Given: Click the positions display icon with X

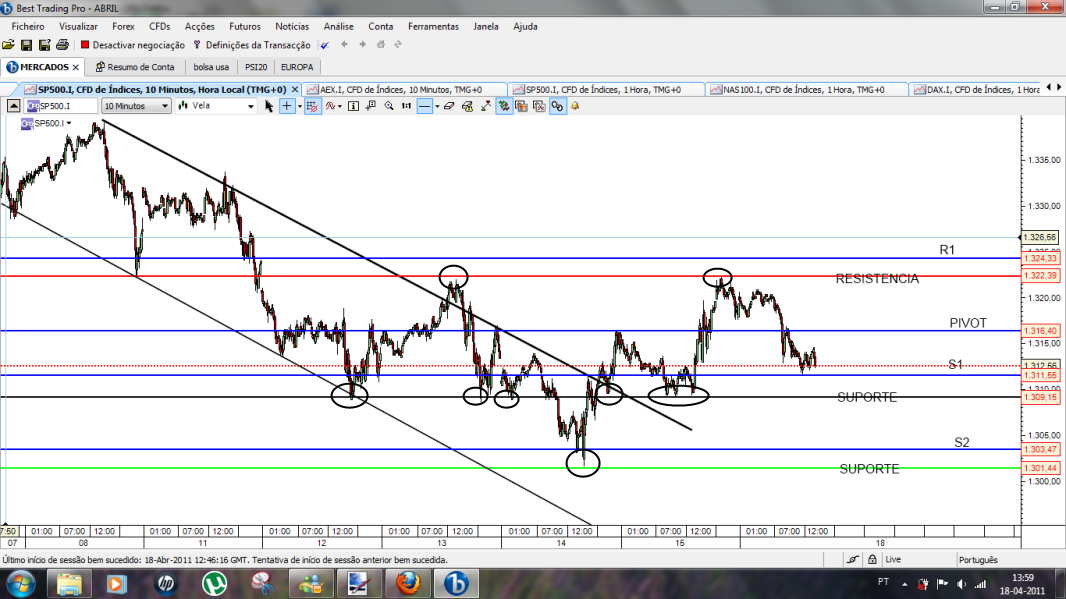Looking at the screenshot, I should (539, 106).
